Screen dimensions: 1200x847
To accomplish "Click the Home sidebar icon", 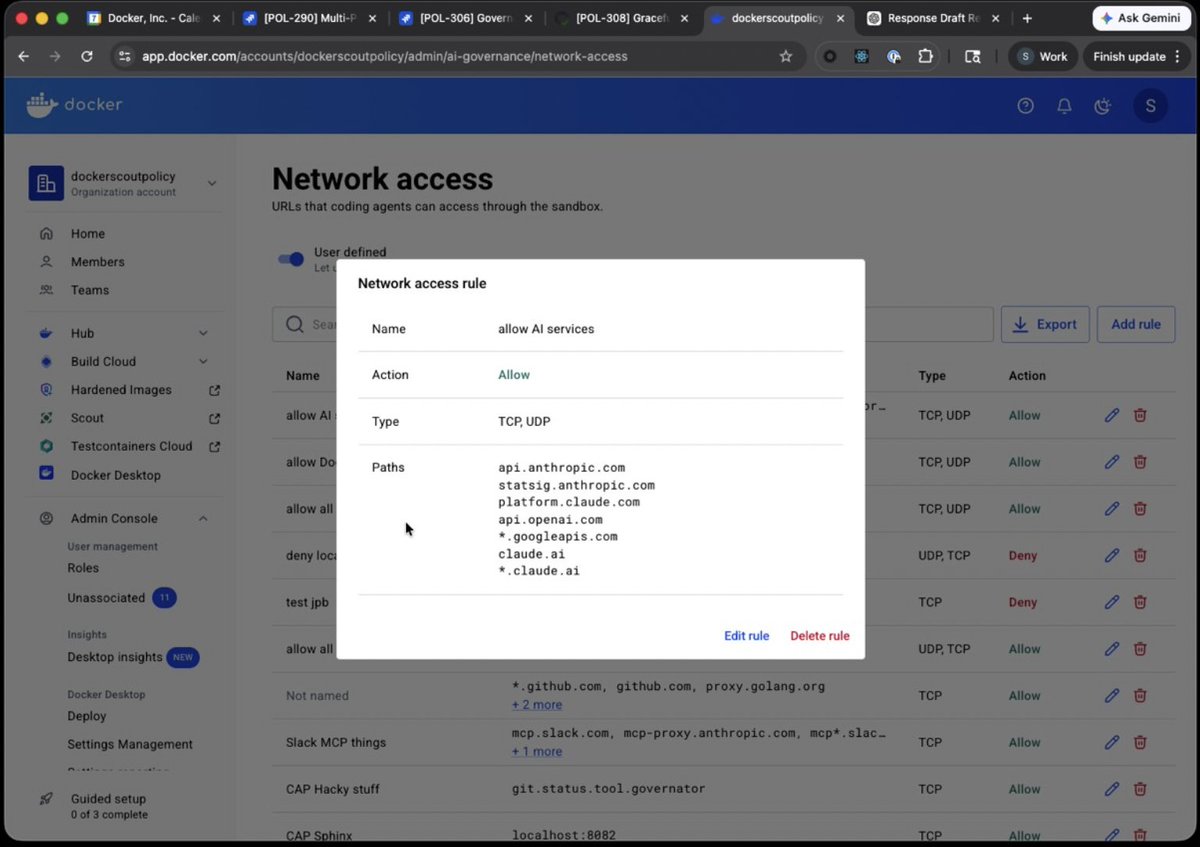I will click(x=46, y=234).
